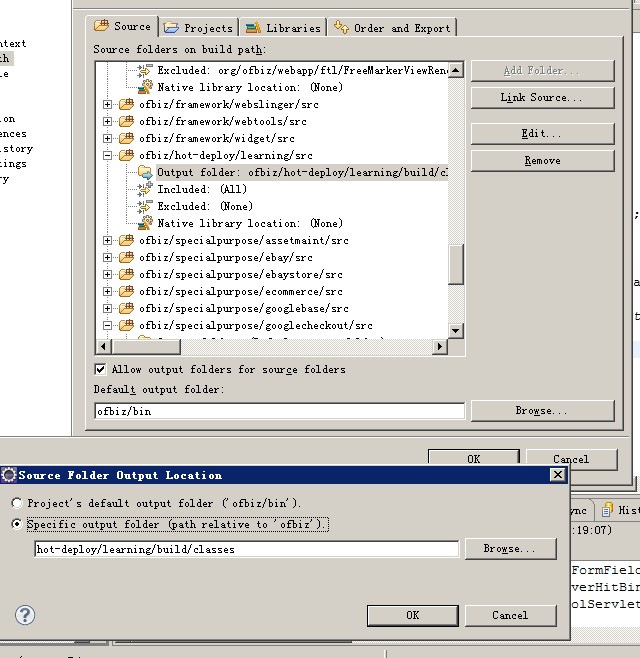The image size is (640, 658).
Task: Click the webslinger/src source folder icon
Action: click(x=126, y=104)
